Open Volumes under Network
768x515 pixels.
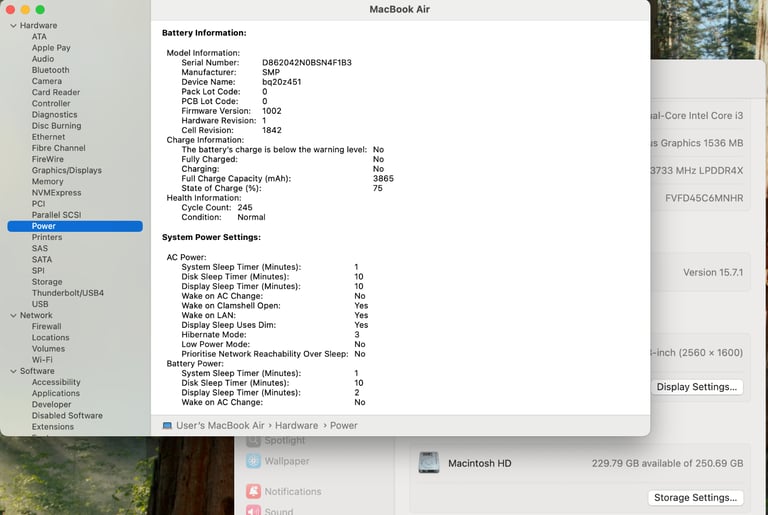pos(48,349)
